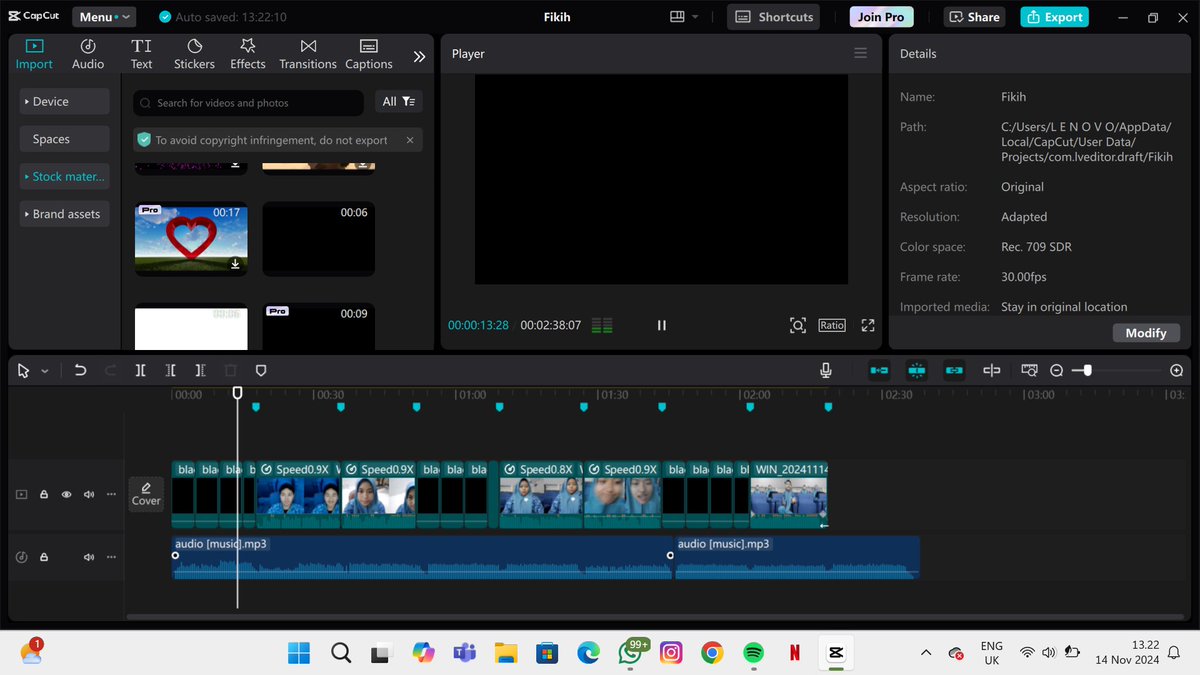Focus the search for videos and photos field
Screen dimensions: 1200x675
click(248, 103)
